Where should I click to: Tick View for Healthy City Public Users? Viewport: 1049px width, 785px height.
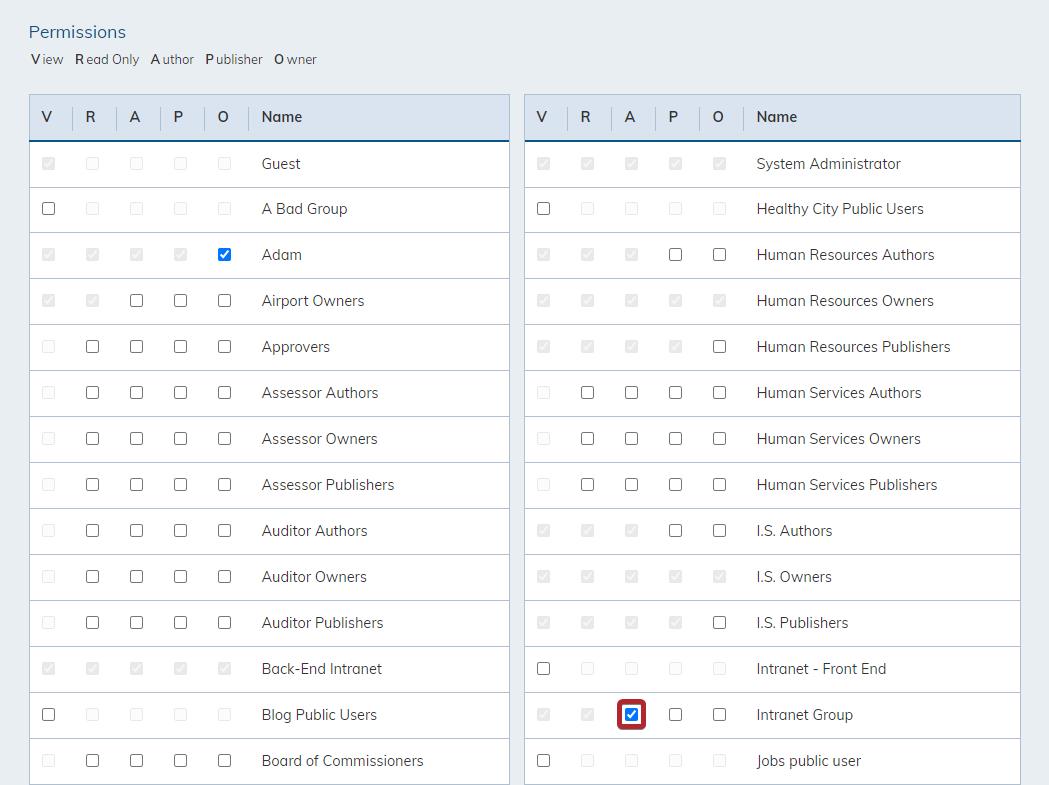click(x=543, y=209)
